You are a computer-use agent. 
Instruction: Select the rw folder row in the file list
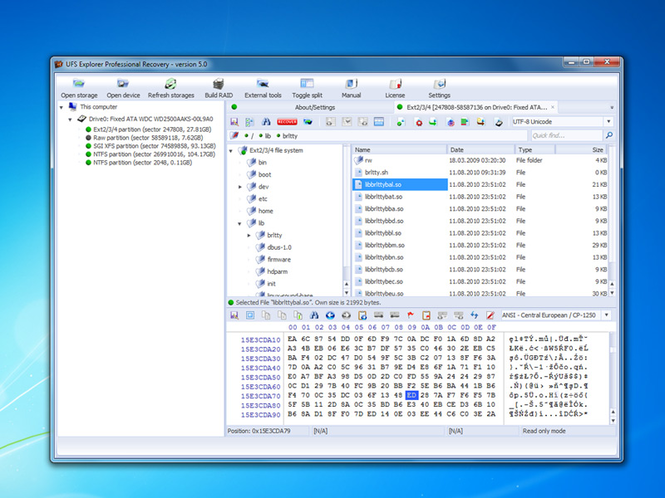pos(480,160)
